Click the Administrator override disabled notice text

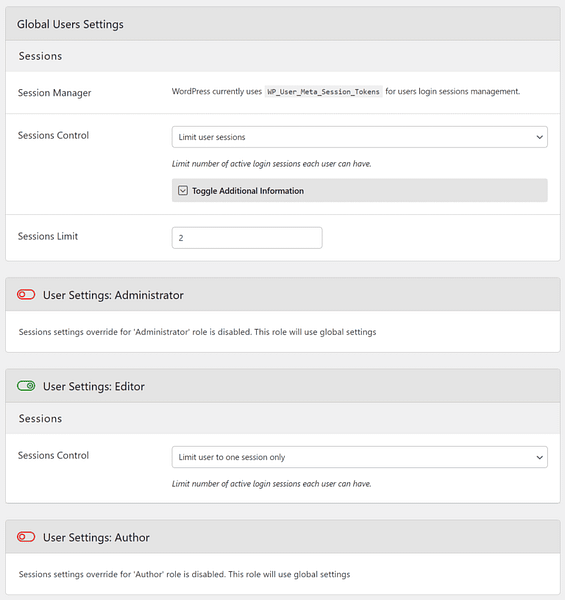[197, 332]
